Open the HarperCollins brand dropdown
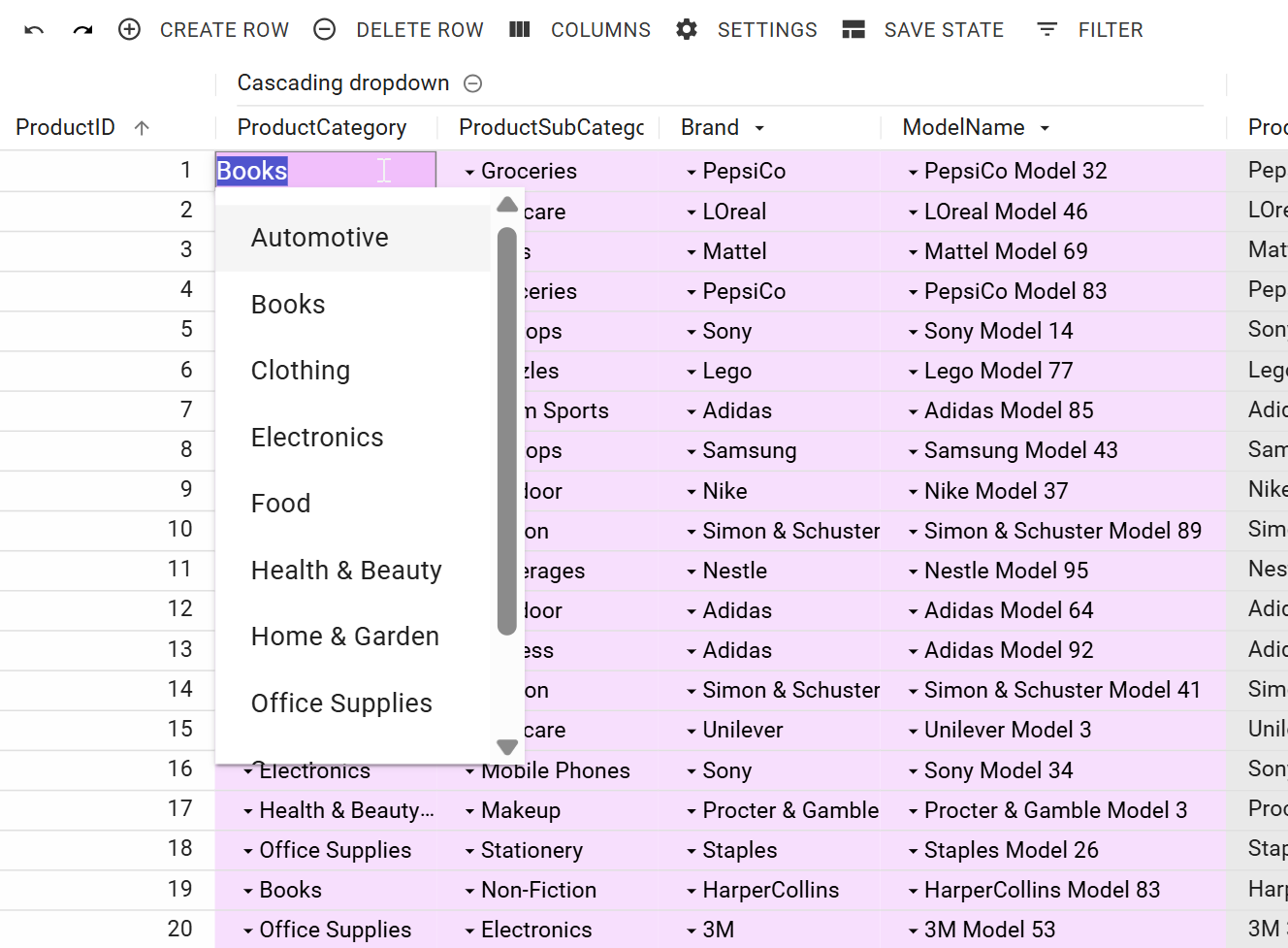 (692, 891)
